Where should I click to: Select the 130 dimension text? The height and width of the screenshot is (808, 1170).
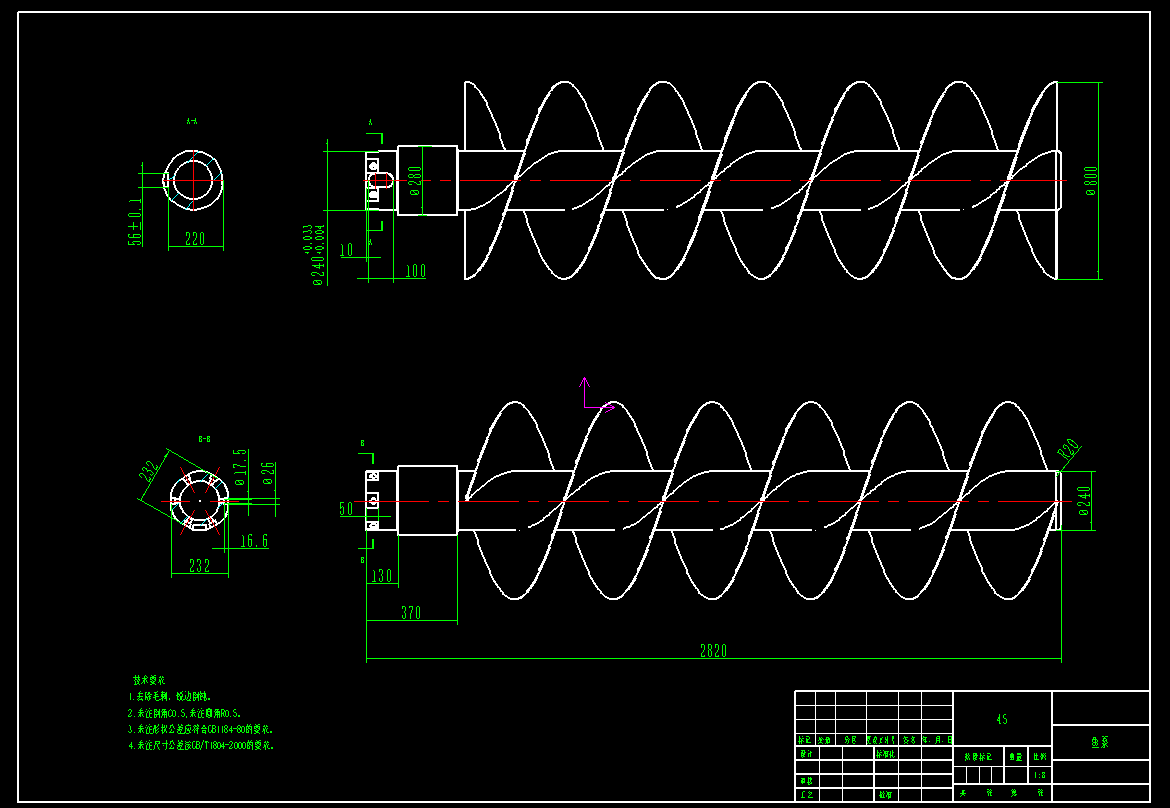[x=382, y=575]
